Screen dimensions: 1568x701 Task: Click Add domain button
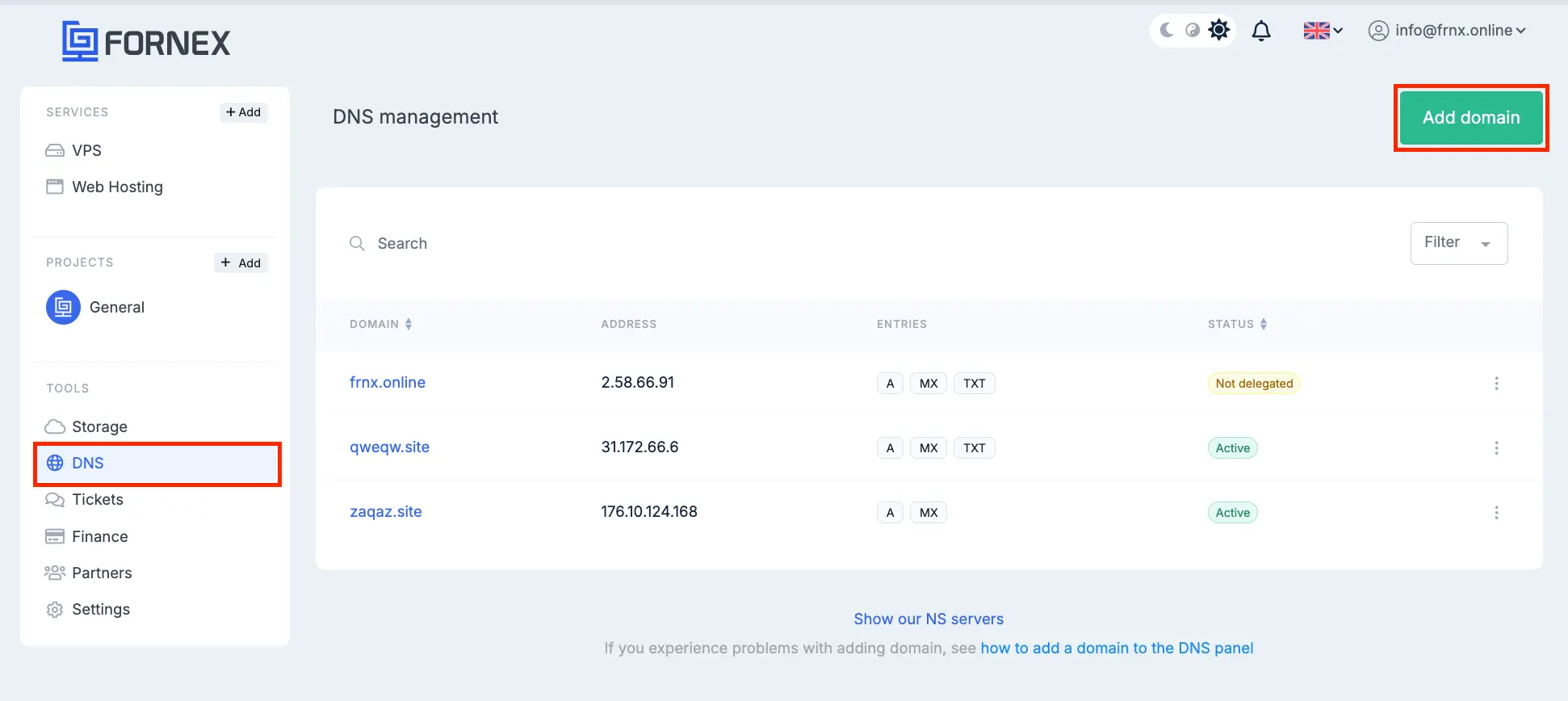(x=1471, y=118)
